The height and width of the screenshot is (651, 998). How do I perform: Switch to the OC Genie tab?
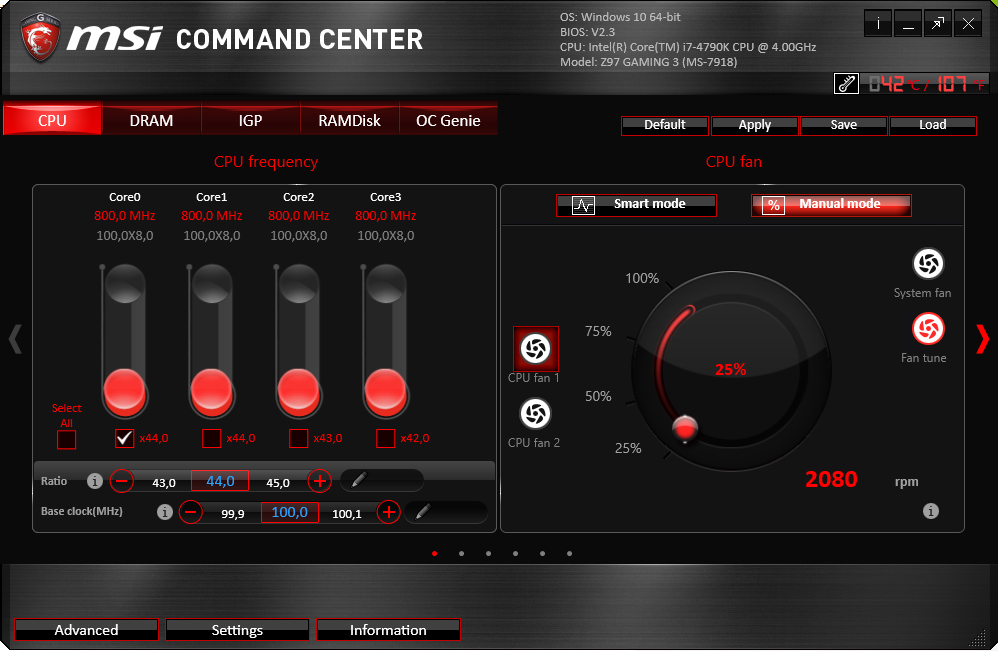click(448, 120)
